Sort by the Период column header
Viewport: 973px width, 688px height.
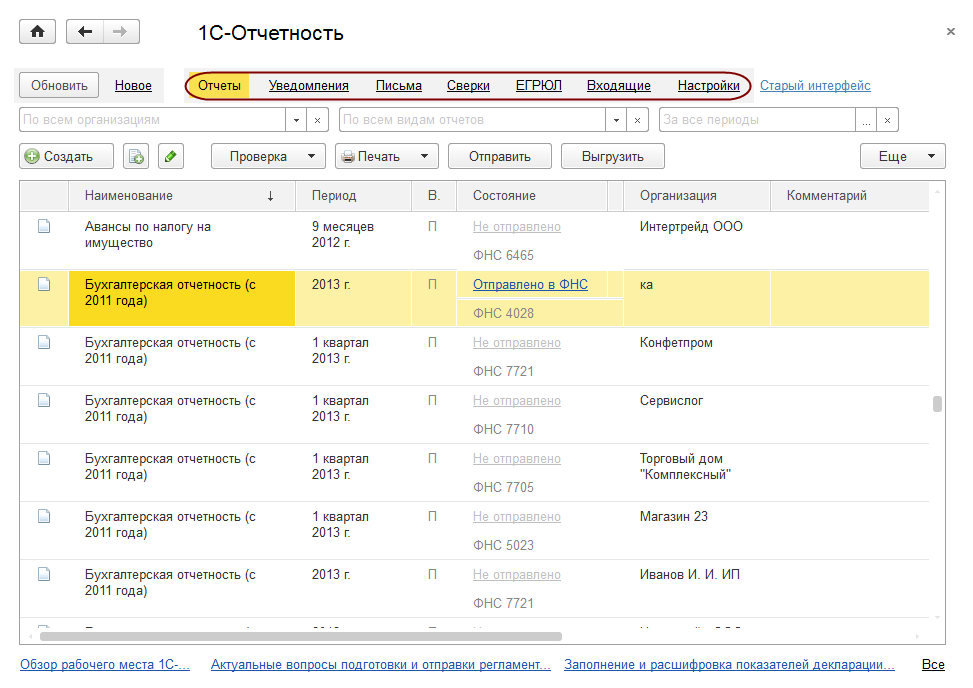pyautogui.click(x=334, y=196)
